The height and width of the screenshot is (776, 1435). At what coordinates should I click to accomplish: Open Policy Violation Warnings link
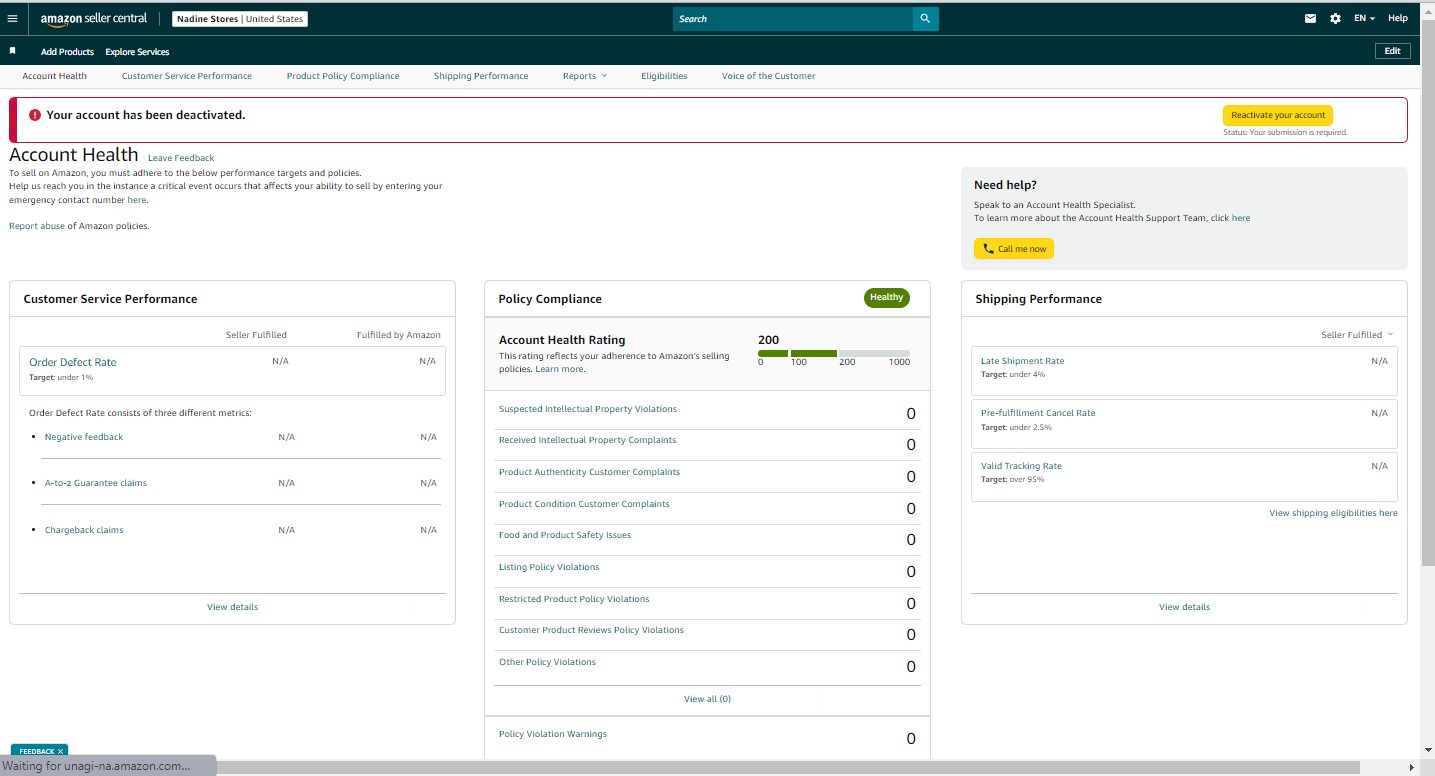point(553,734)
